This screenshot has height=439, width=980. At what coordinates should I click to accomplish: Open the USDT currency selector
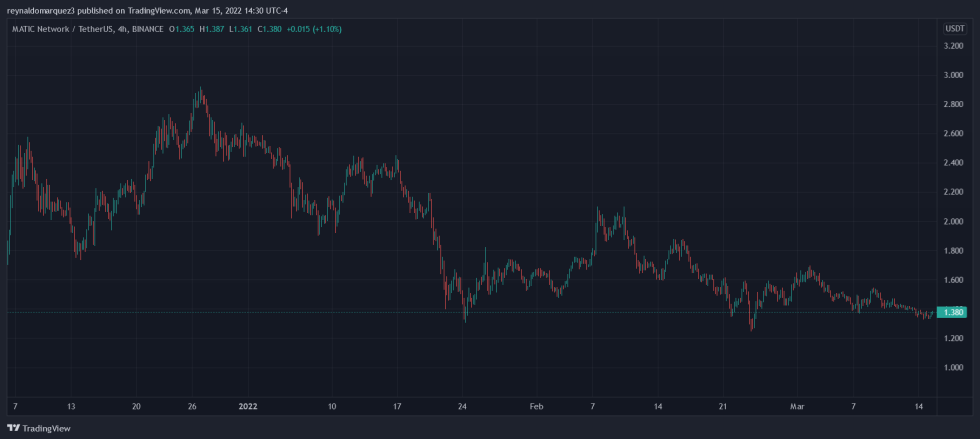(x=954, y=29)
